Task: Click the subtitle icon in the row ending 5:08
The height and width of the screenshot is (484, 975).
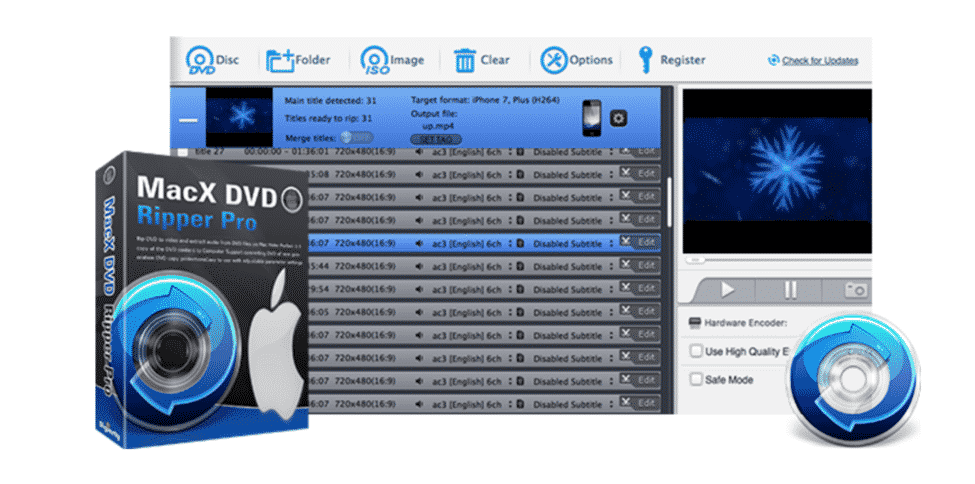Action: click(521, 175)
